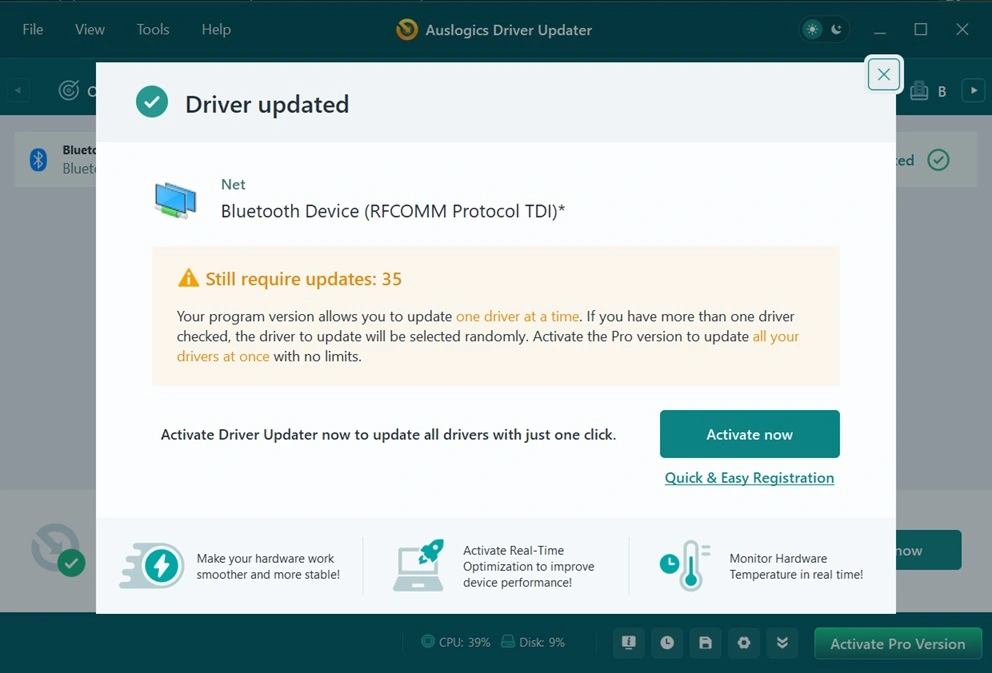This screenshot has width=992, height=673.
Task: Click the background update status disc icon
Action: click(58, 549)
